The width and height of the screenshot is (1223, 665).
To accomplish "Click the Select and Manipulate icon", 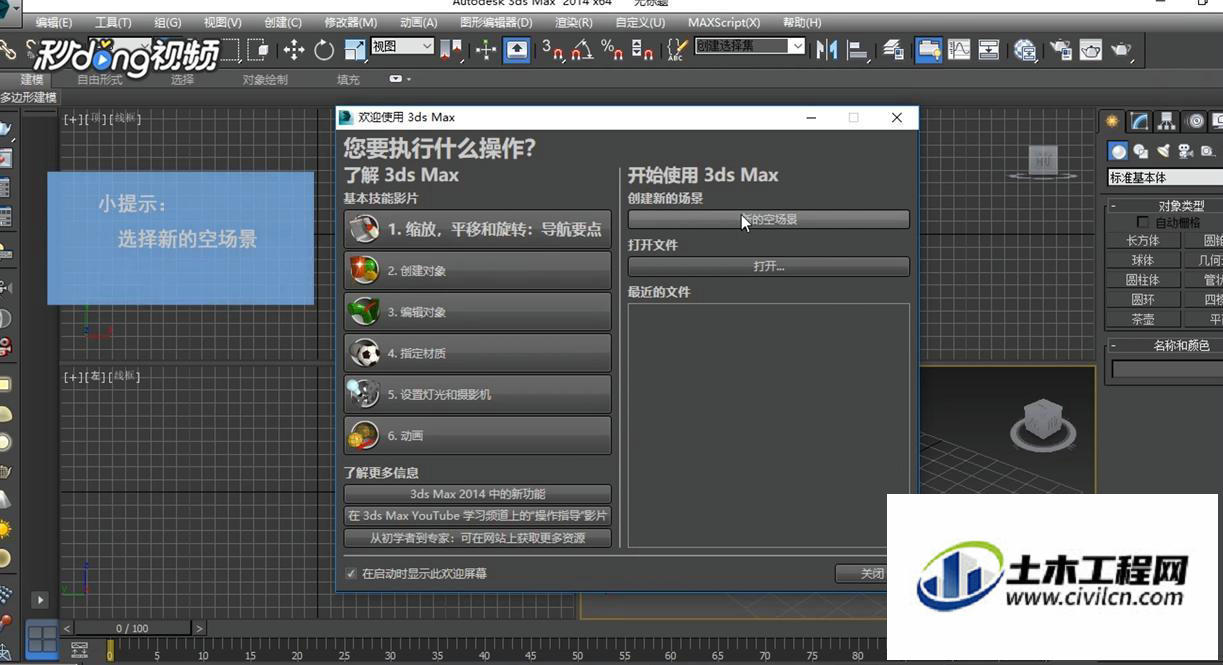I will click(x=486, y=50).
